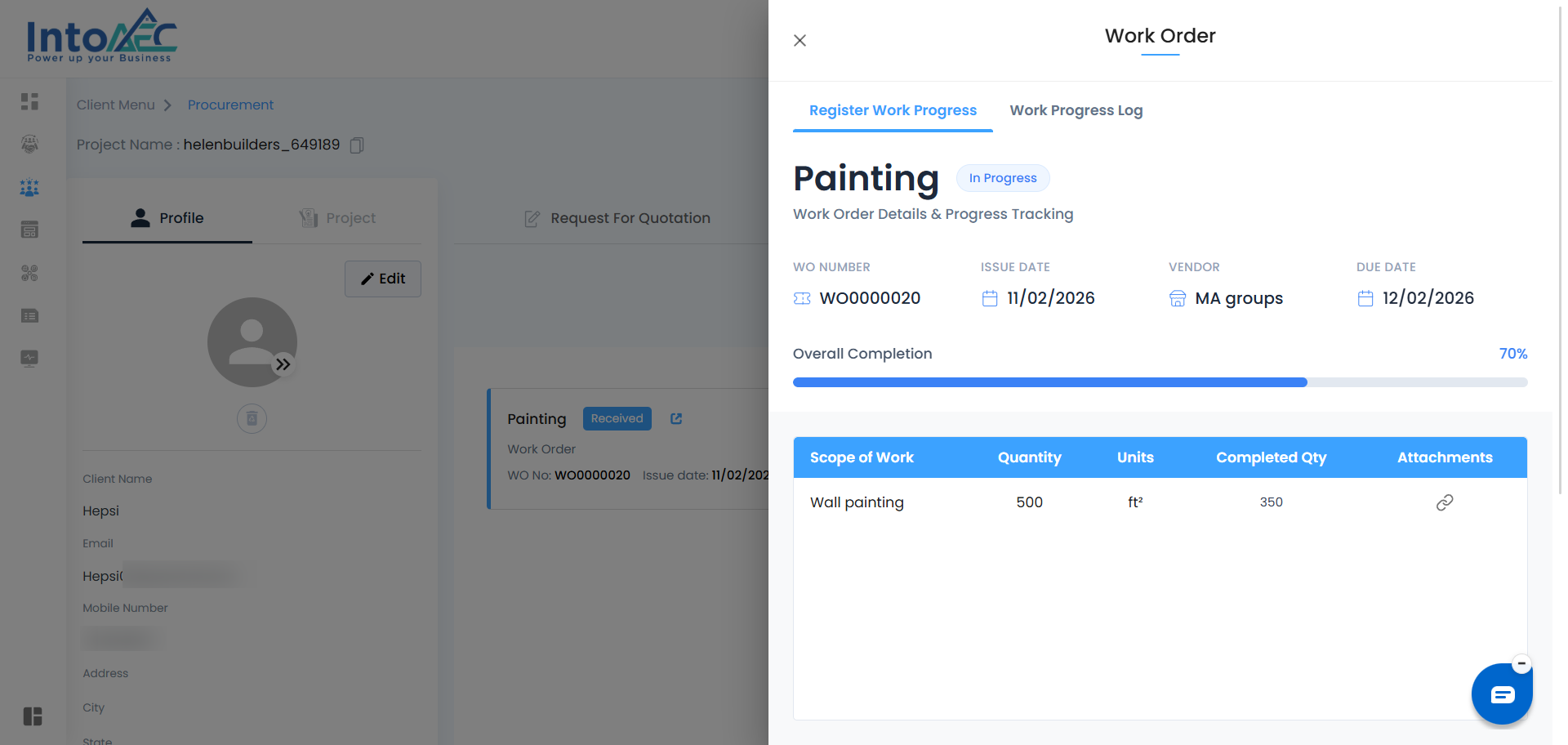
Task: Minimize the chat widget badge
Action: [1521, 663]
